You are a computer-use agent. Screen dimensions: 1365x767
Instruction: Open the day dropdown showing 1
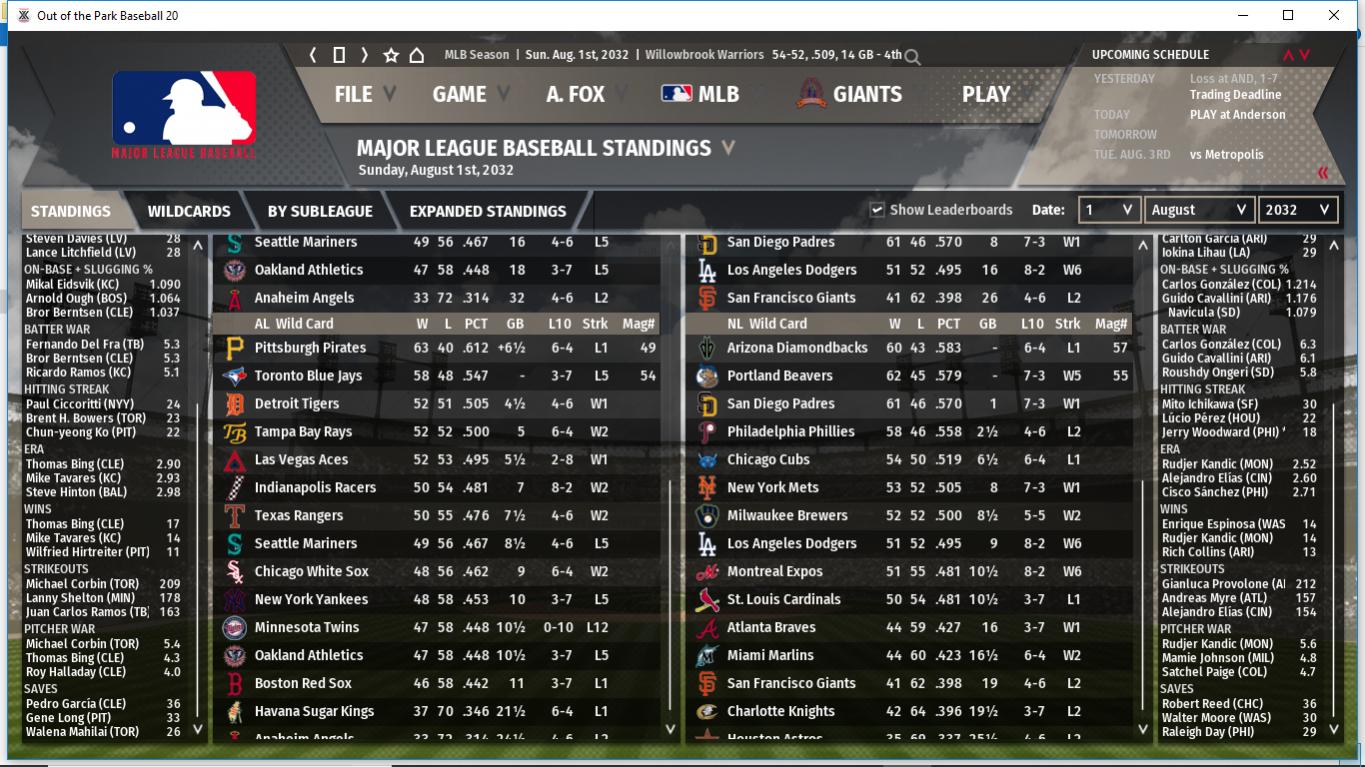click(x=1109, y=210)
